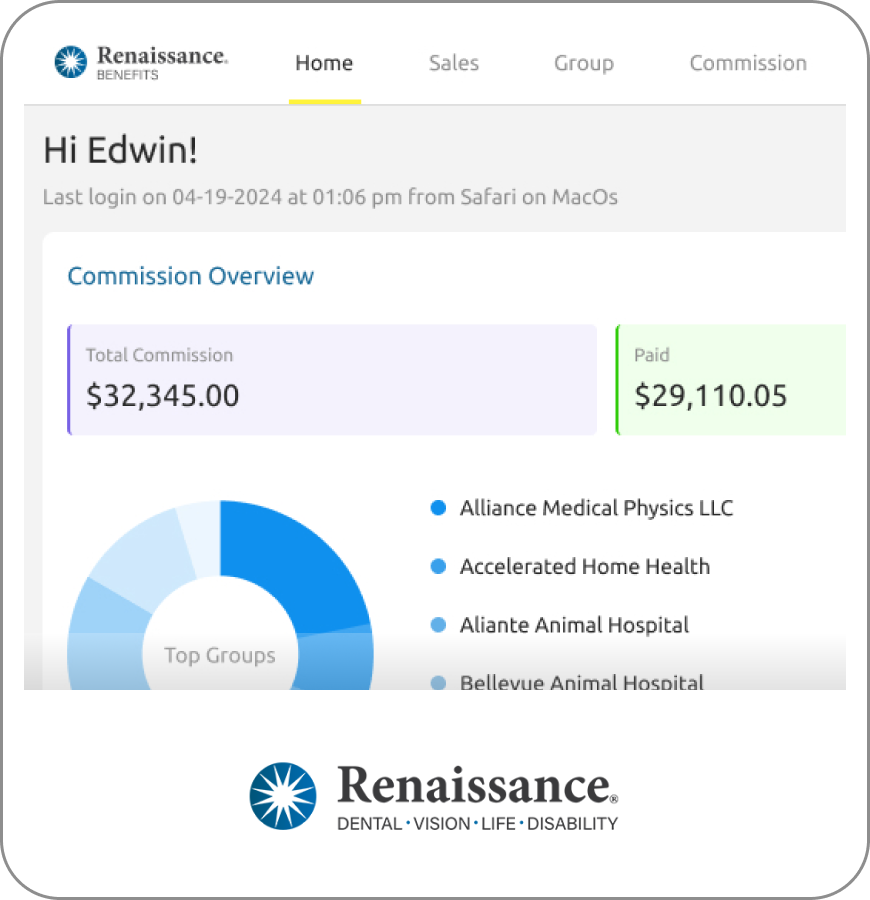Click the Renaissance starburst logo at bottom

tap(283, 796)
